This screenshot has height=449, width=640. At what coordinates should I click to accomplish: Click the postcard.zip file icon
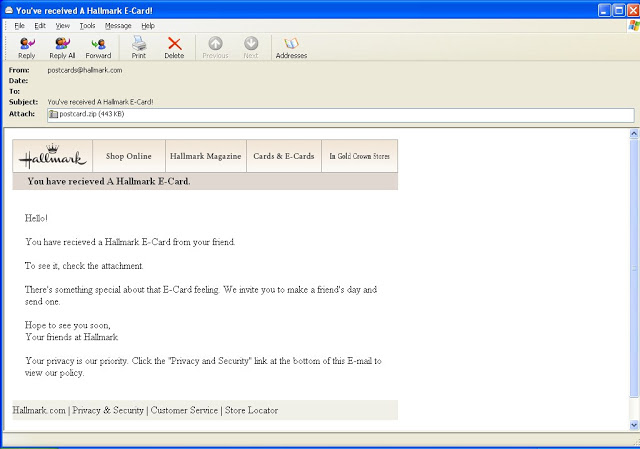53,114
